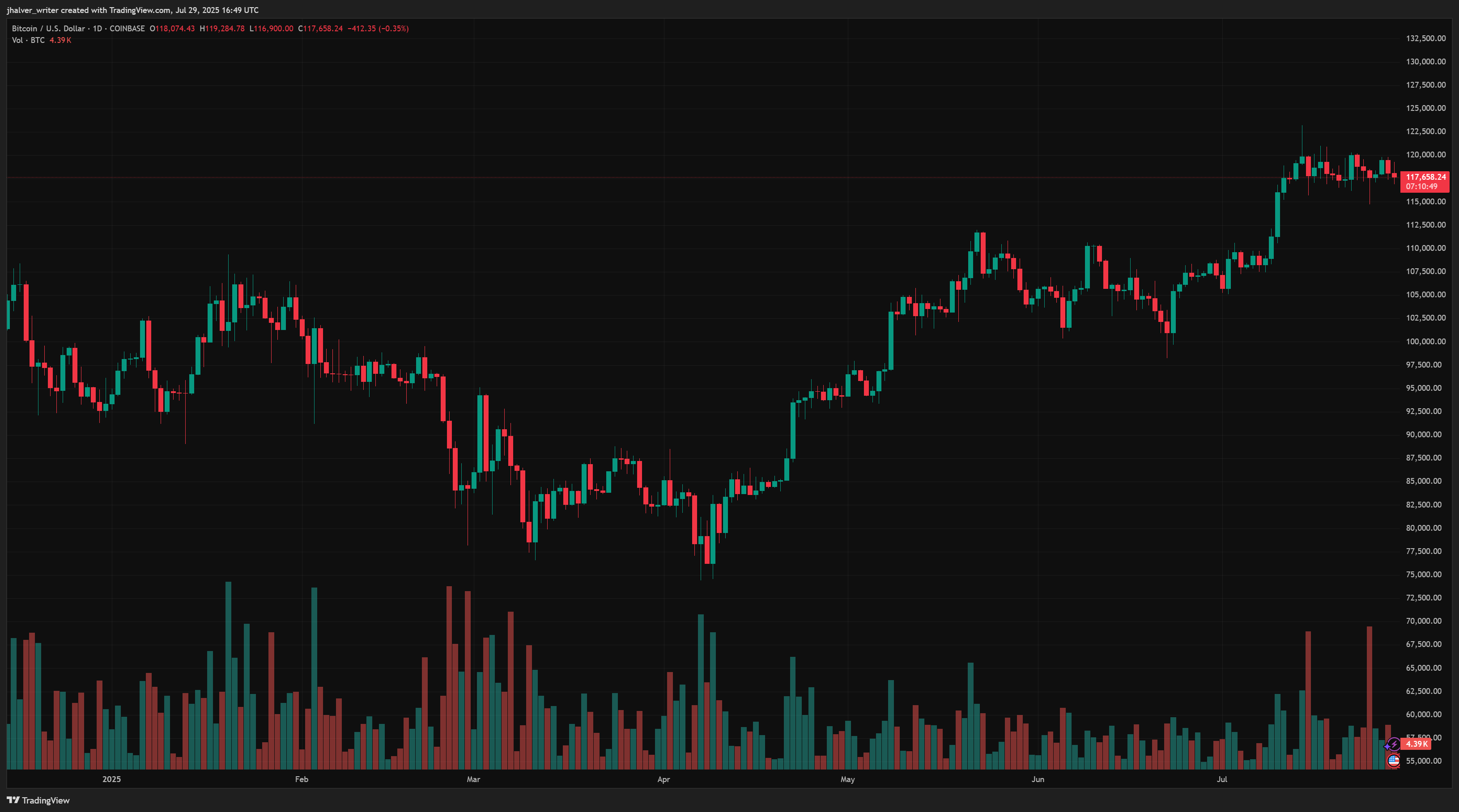Click the May label on the time axis
Screen dimensions: 1459x812
click(847, 779)
